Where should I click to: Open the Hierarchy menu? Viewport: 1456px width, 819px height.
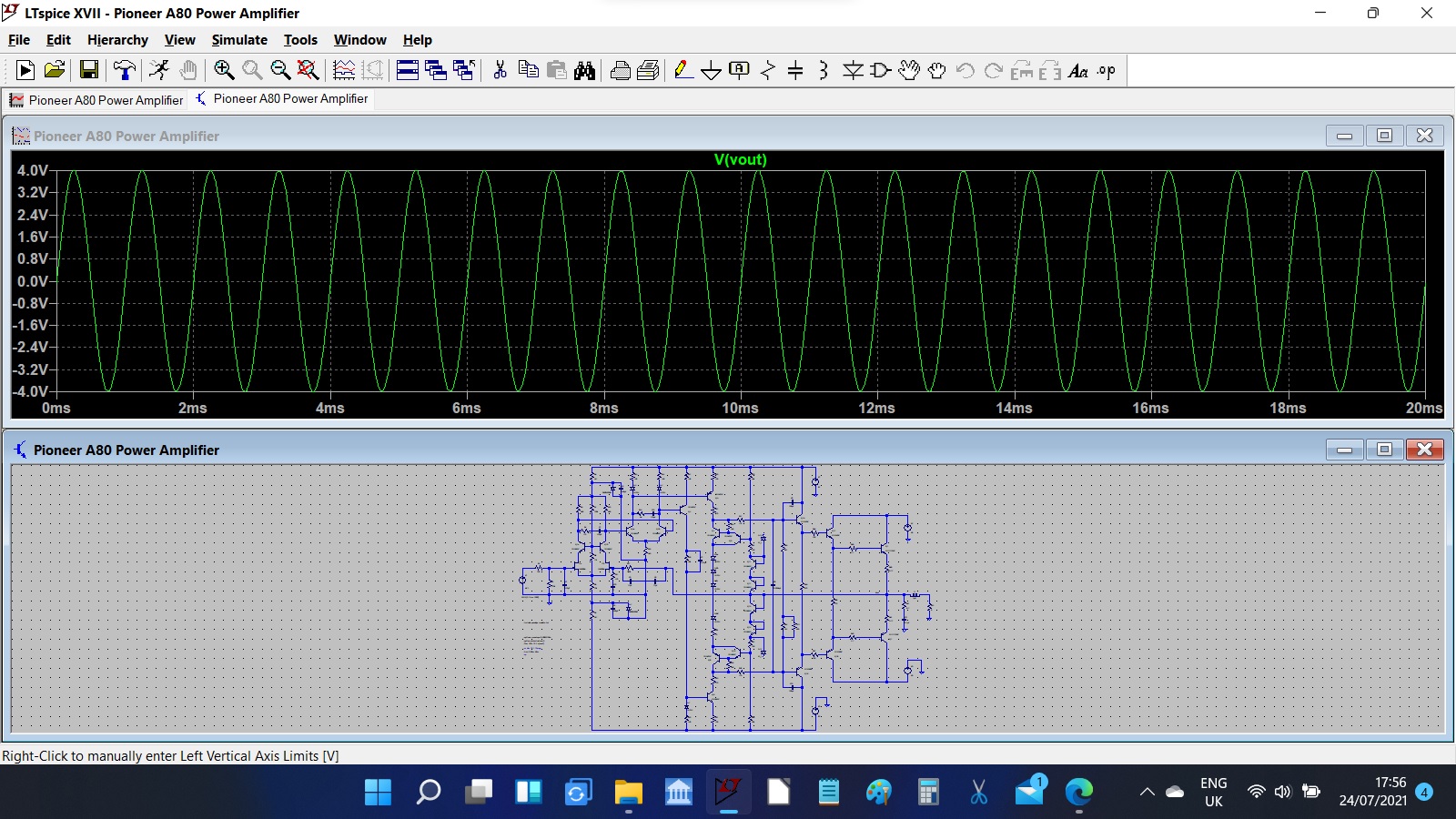[117, 40]
